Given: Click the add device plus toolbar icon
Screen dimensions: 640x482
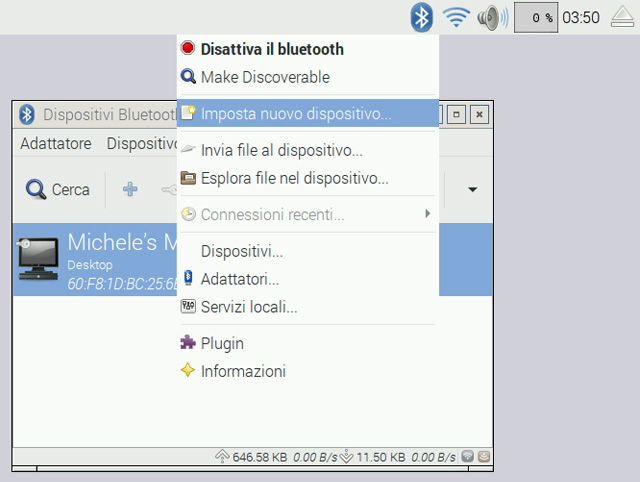Looking at the screenshot, I should [130, 189].
